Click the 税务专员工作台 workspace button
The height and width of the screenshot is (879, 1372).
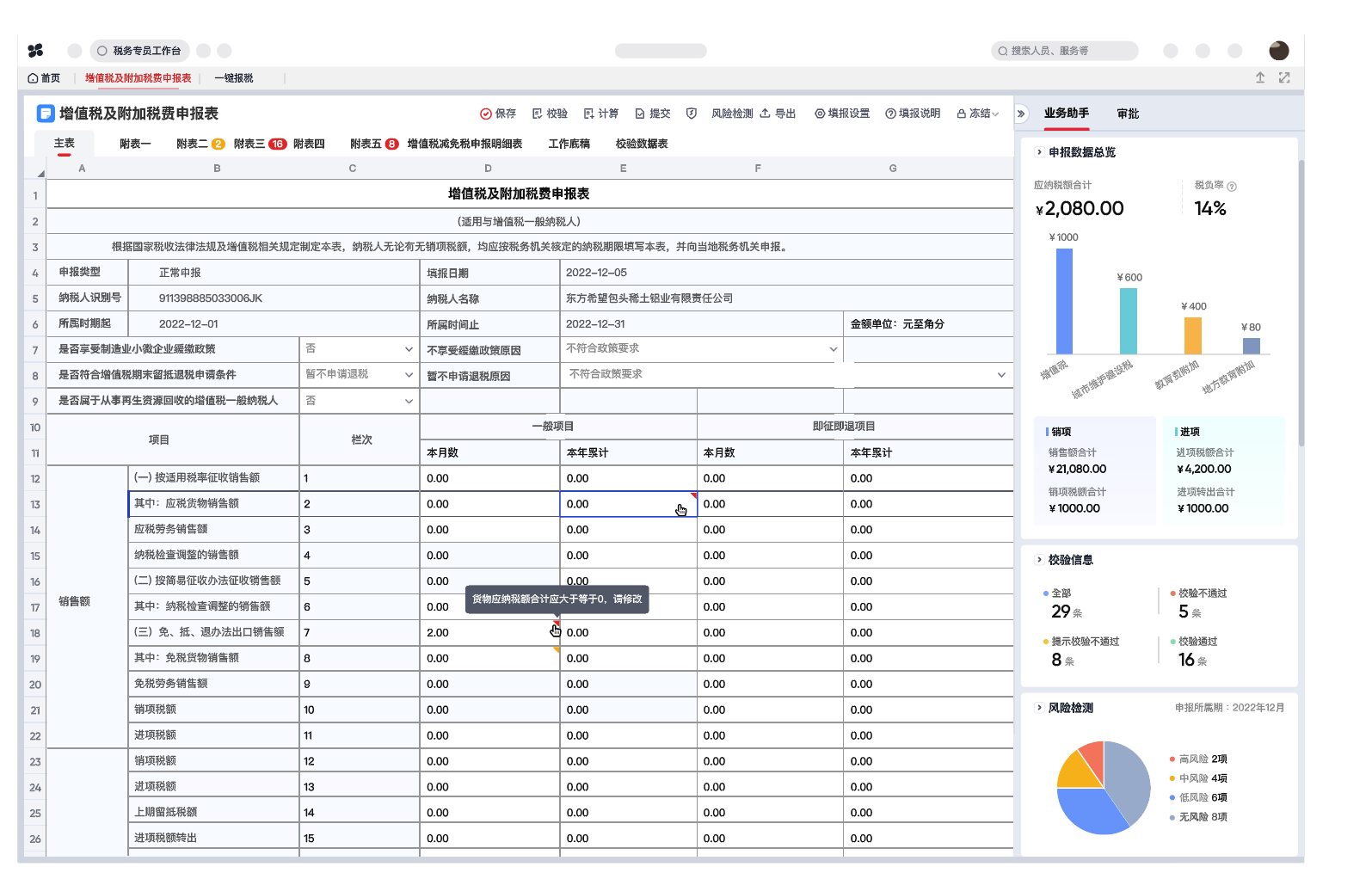click(x=139, y=51)
